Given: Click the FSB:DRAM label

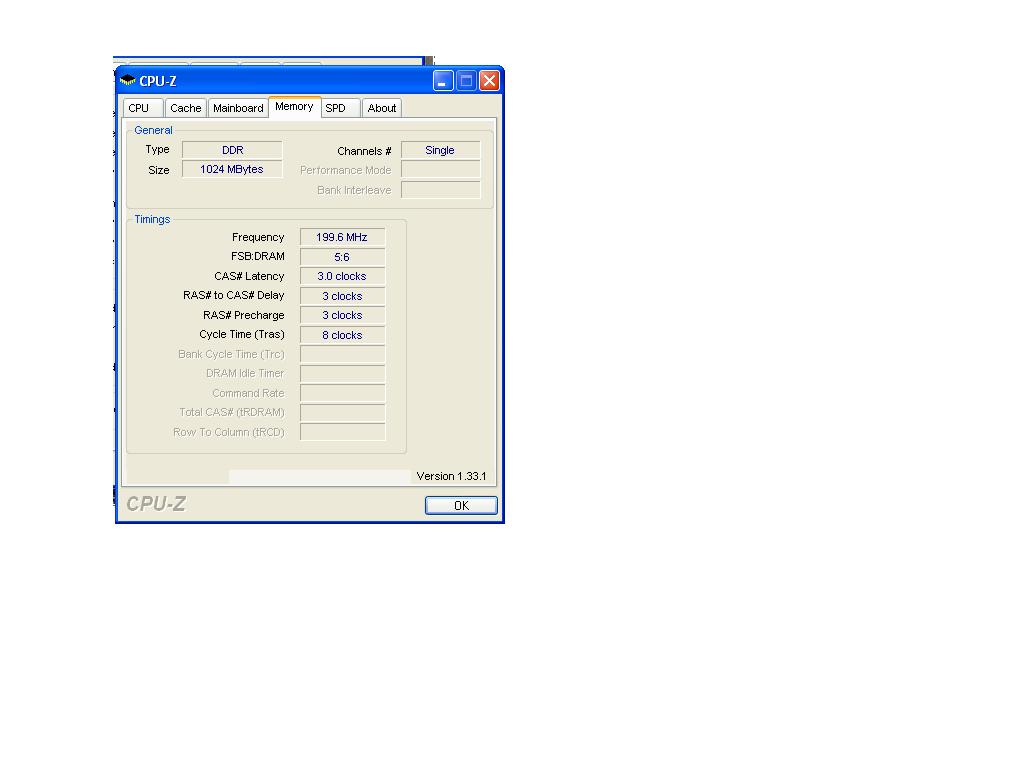Looking at the screenshot, I should [257, 257].
